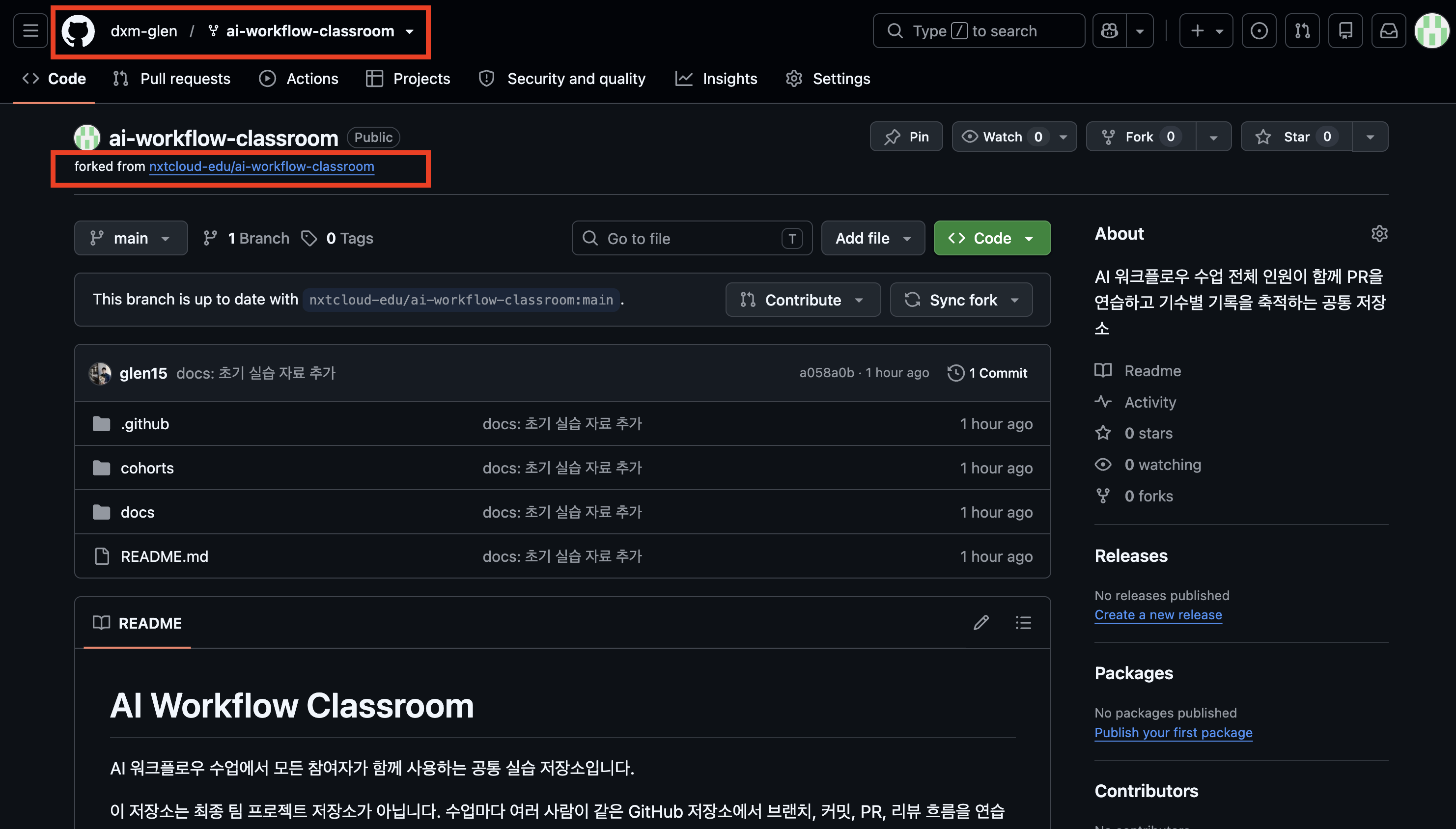The image size is (1456, 829).
Task: Open the main branch selector
Action: click(x=131, y=238)
